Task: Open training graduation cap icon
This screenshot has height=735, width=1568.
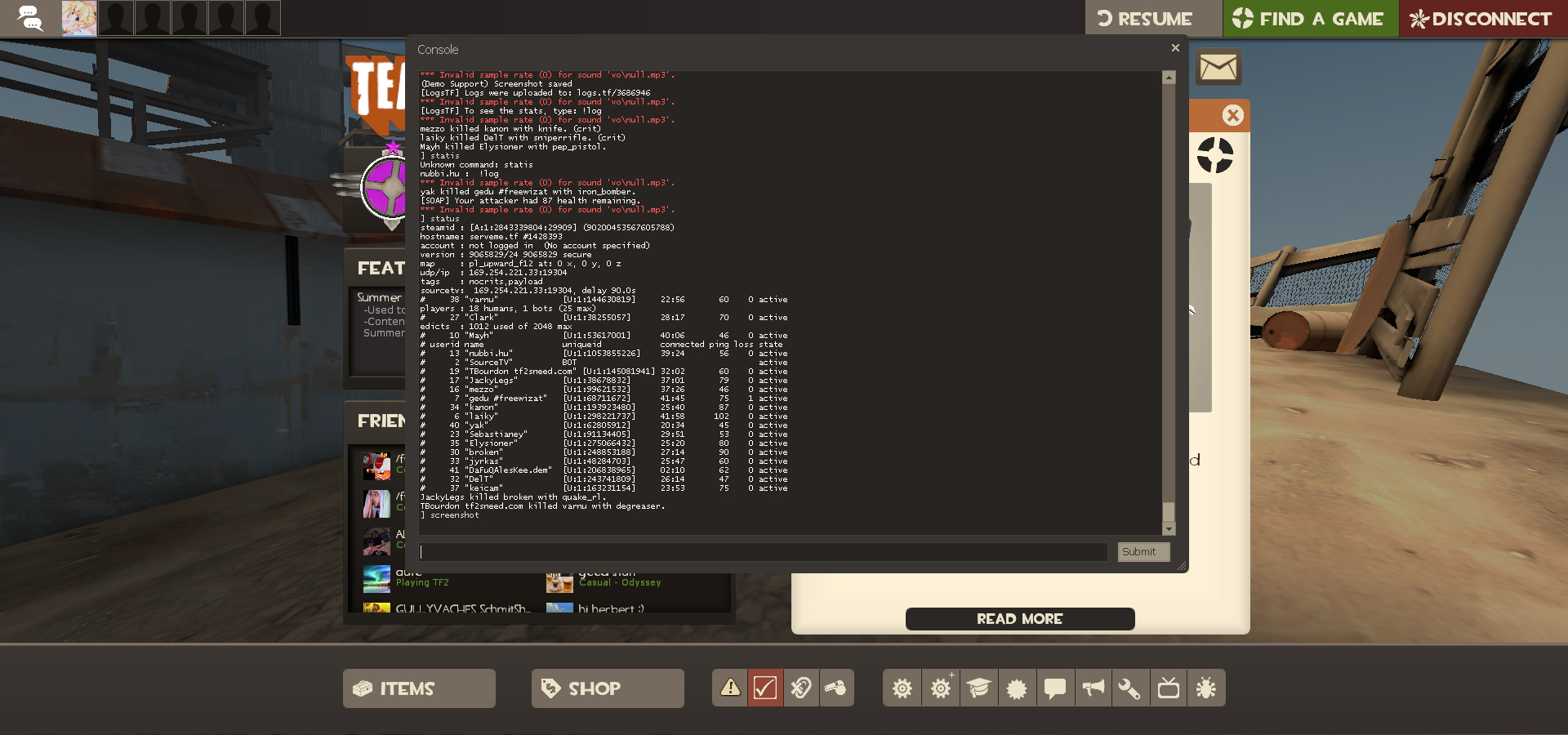Action: pyautogui.click(x=978, y=688)
